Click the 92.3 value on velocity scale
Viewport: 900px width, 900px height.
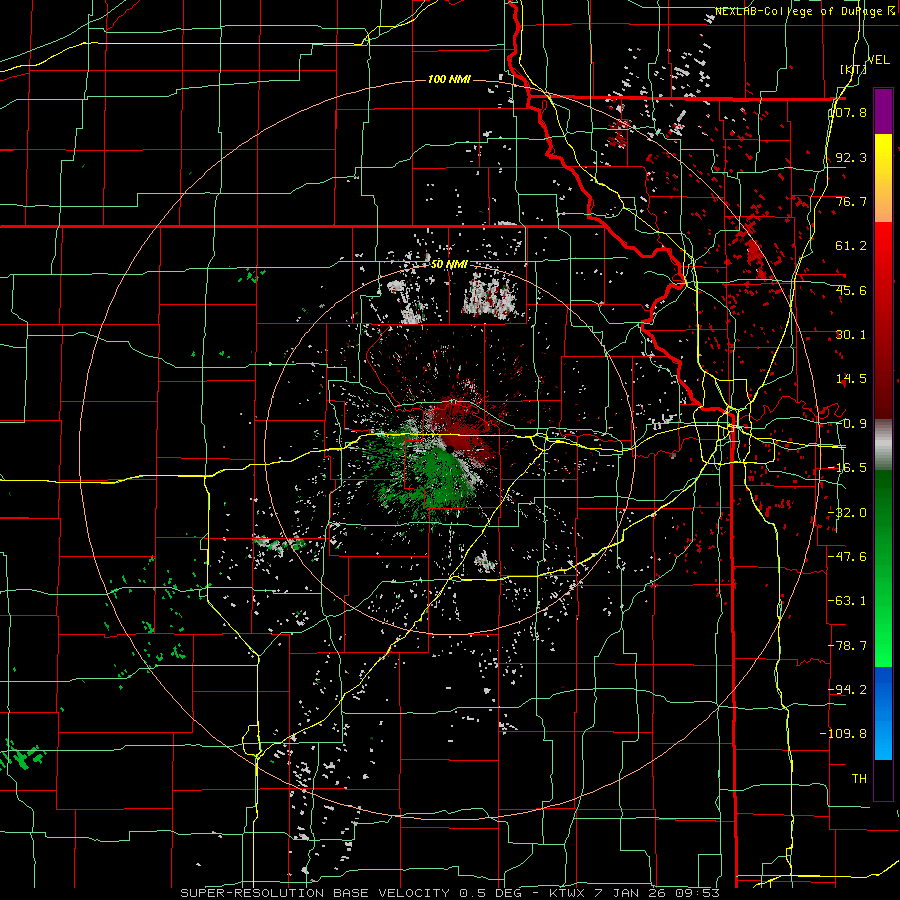pos(851,157)
